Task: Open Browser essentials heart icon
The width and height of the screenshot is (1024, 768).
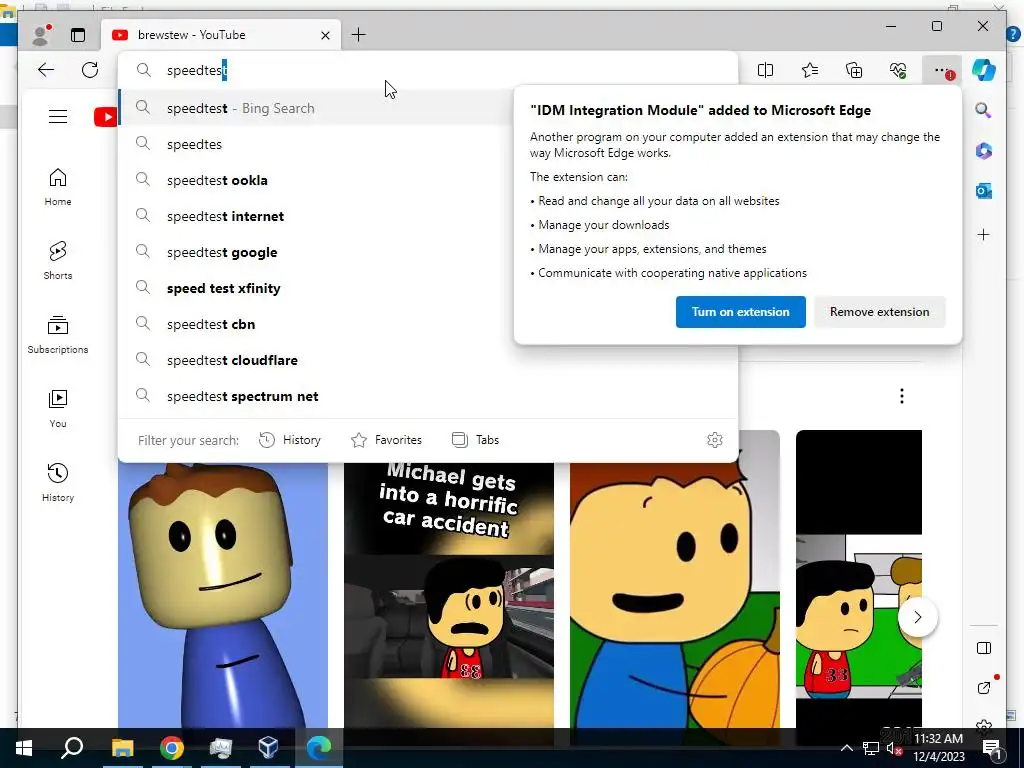Action: click(x=898, y=70)
